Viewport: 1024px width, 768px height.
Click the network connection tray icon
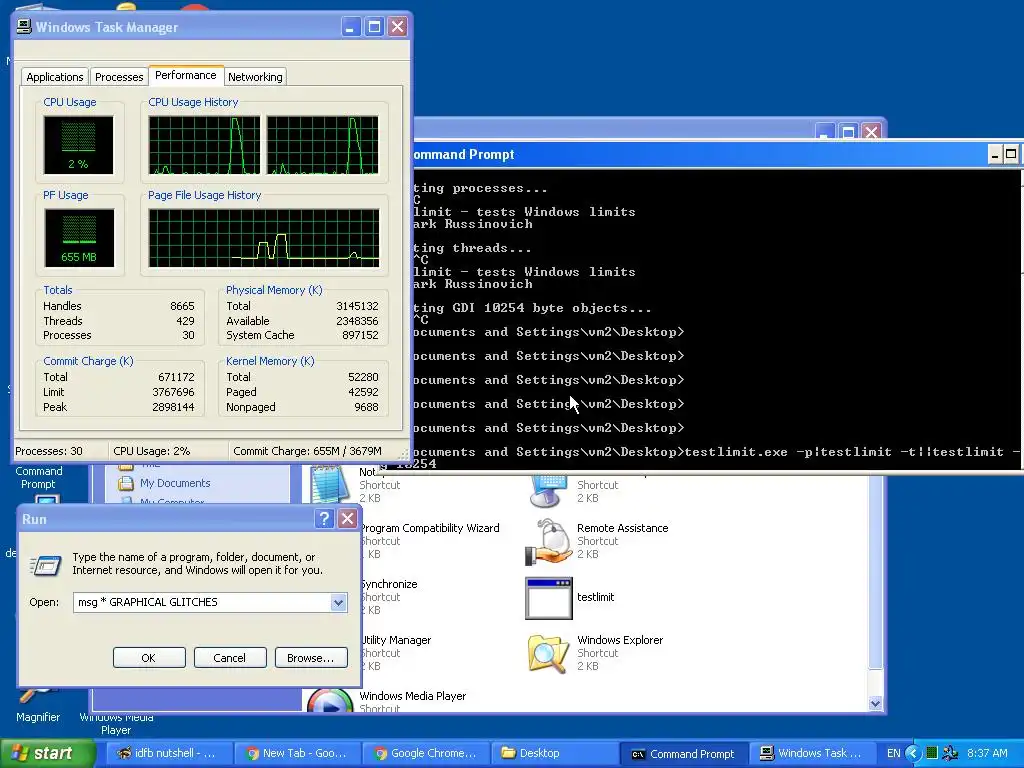click(950, 754)
